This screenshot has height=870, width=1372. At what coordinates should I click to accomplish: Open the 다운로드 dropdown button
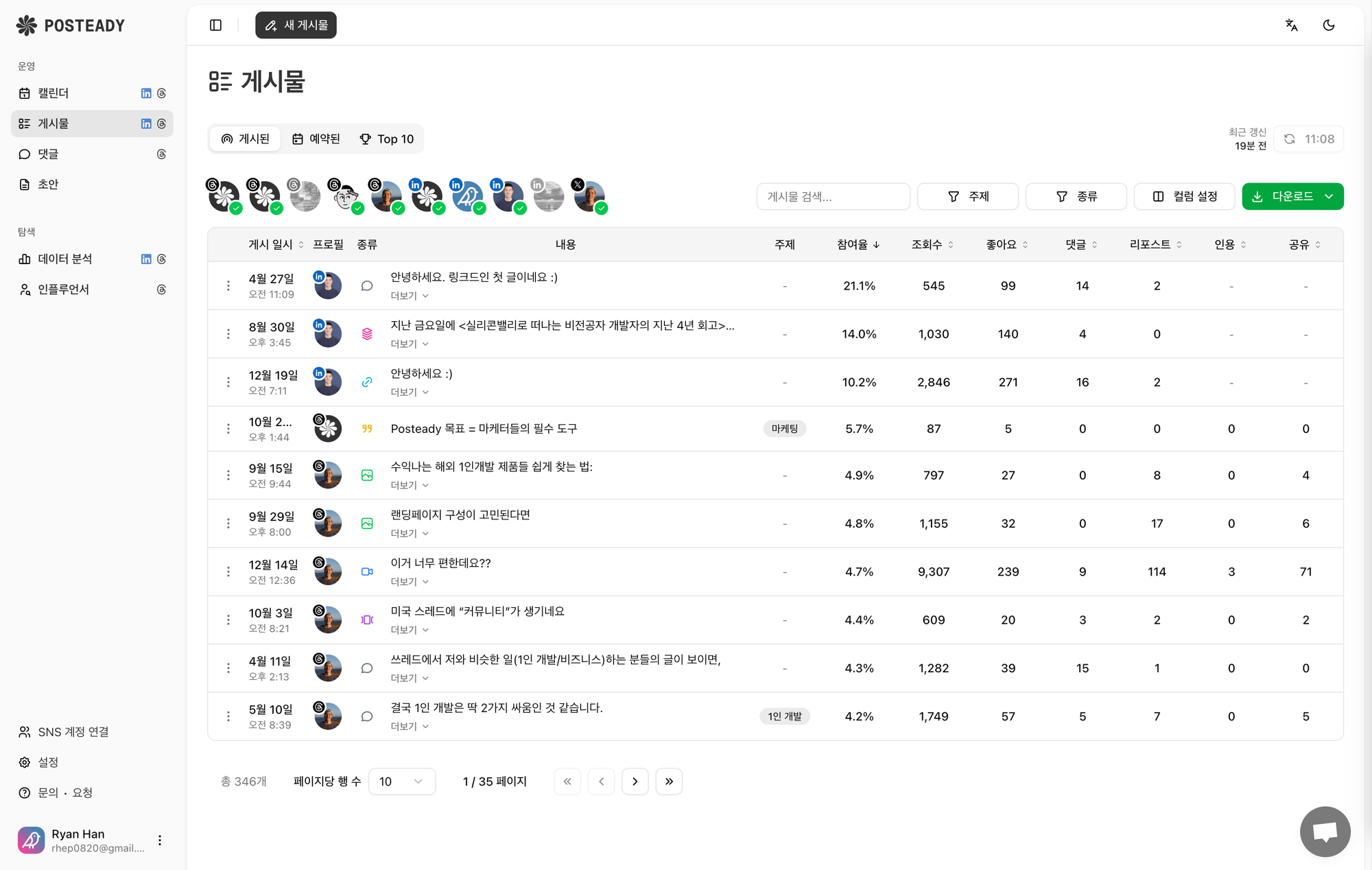(x=1292, y=196)
